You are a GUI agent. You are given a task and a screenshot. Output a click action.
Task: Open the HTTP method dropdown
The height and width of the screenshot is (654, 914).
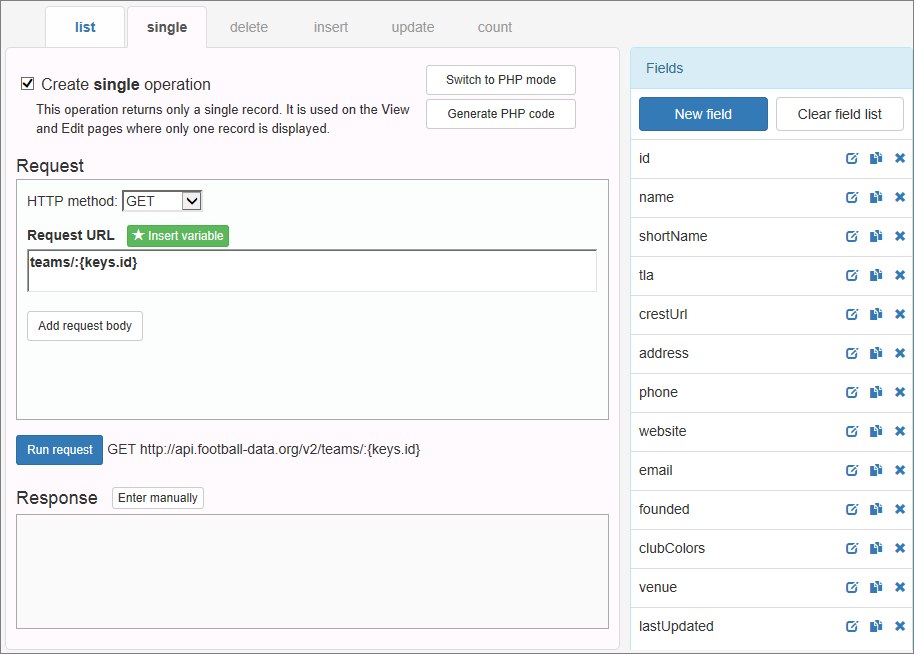[162, 201]
